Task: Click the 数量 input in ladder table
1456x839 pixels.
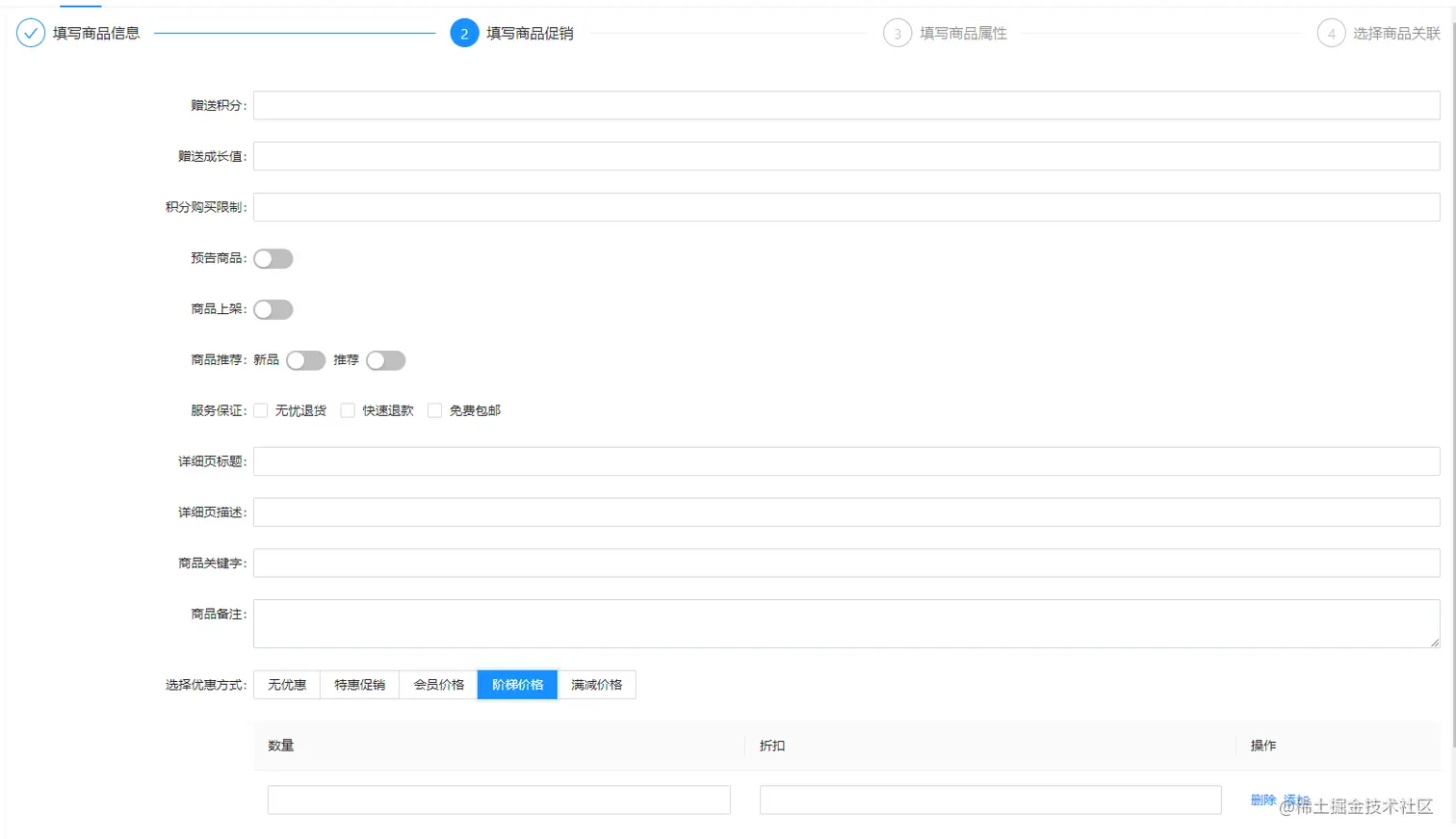Action: tap(499, 800)
